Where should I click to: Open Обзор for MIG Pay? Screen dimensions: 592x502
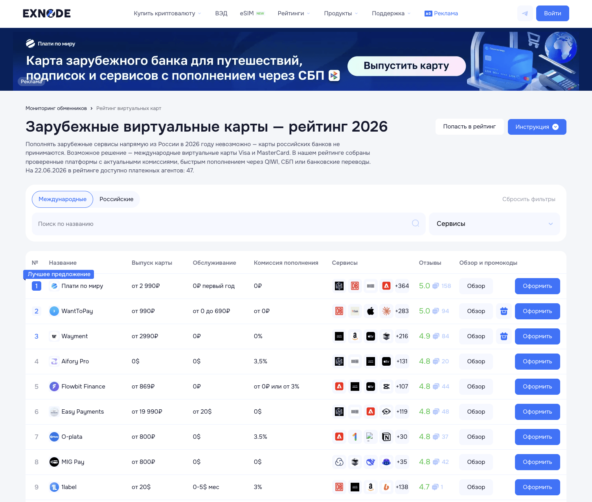476,462
